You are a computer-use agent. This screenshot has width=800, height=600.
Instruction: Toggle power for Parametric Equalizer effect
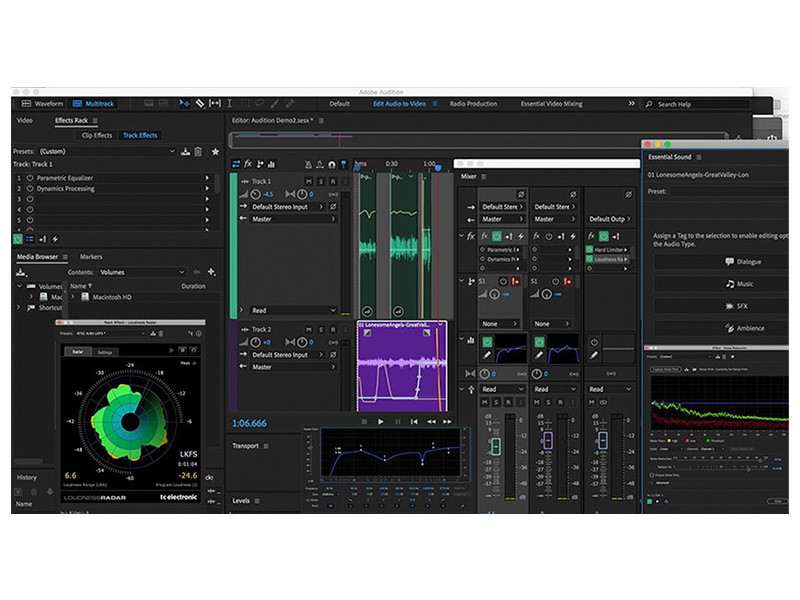[30, 178]
